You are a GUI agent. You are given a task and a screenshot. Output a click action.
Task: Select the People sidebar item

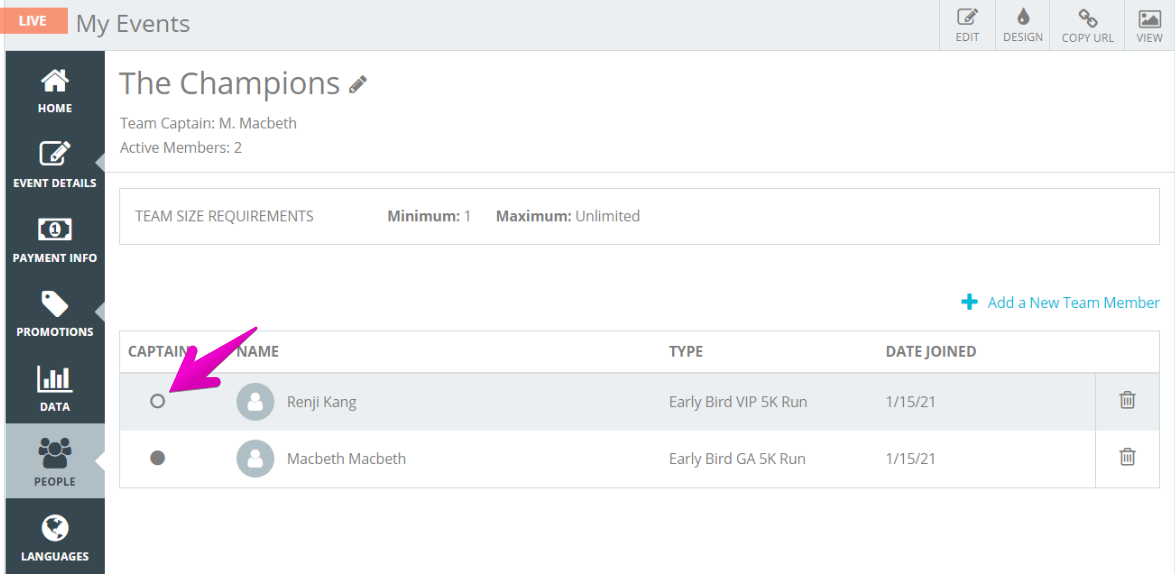[x=55, y=462]
